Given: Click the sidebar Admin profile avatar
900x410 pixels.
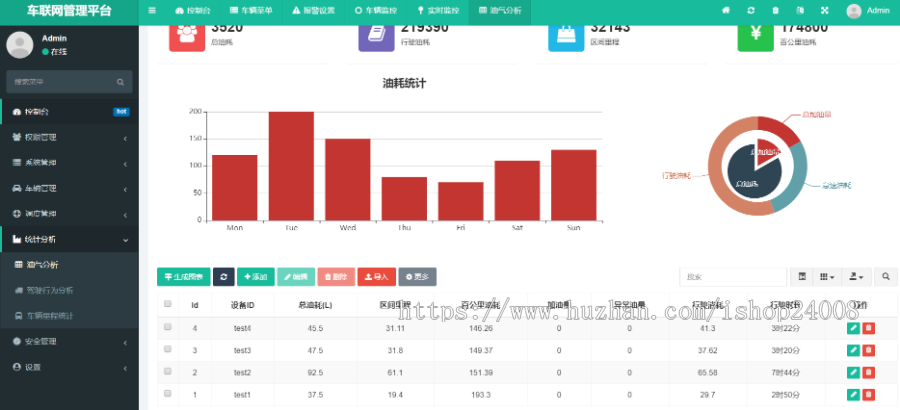Looking at the screenshot, I should [x=20, y=45].
